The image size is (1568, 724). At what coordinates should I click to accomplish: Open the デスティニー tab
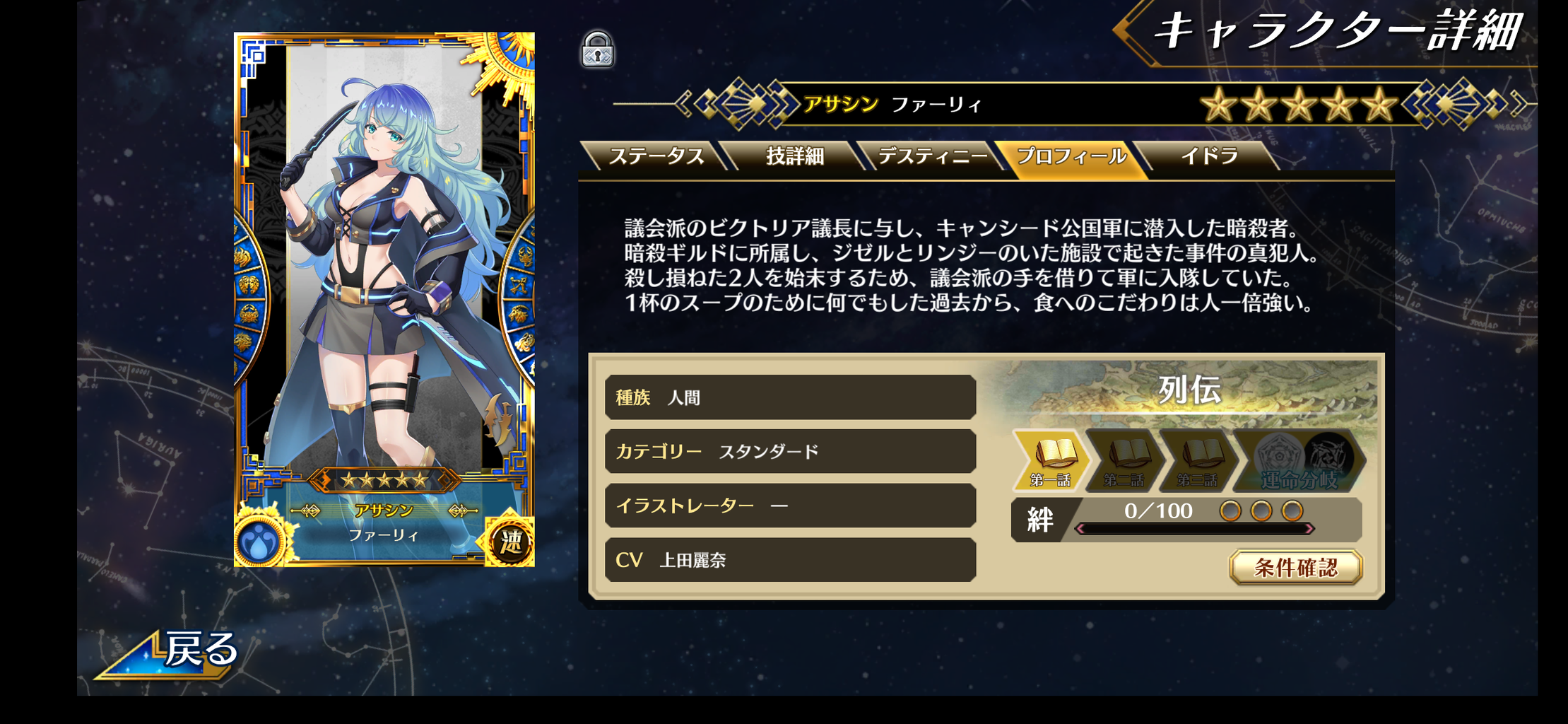coord(932,156)
